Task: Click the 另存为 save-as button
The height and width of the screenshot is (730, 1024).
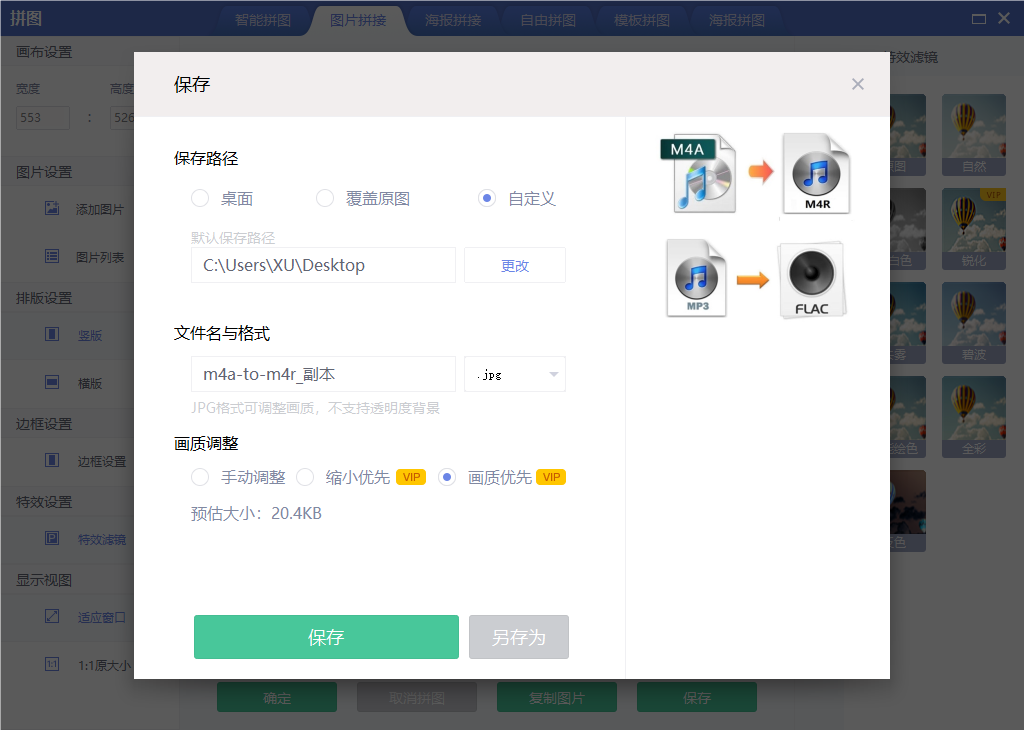Action: pos(518,637)
